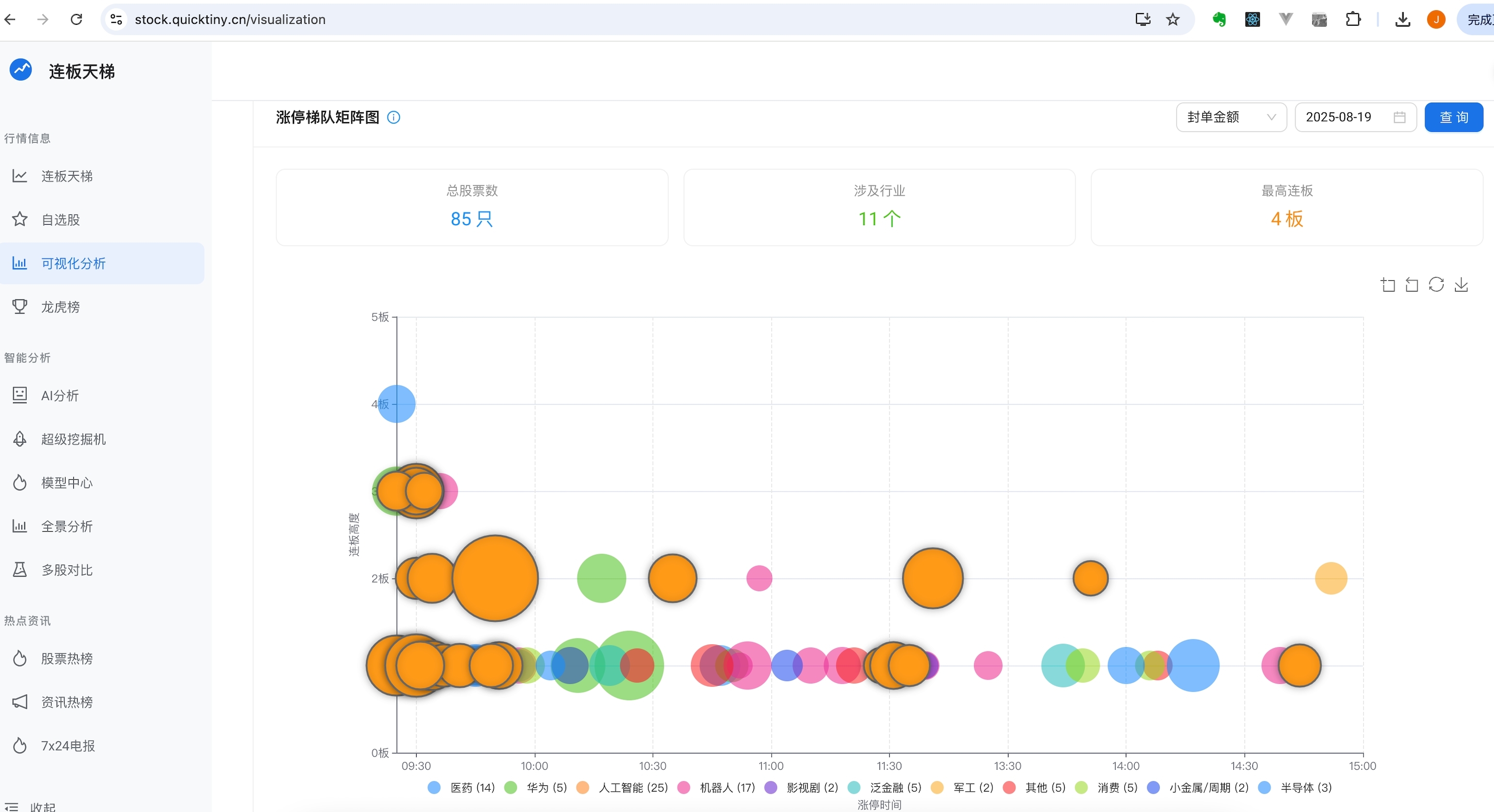Image resolution: width=1494 pixels, height=812 pixels.
Task: Open the extensions puzzle icon
Action: (1353, 19)
